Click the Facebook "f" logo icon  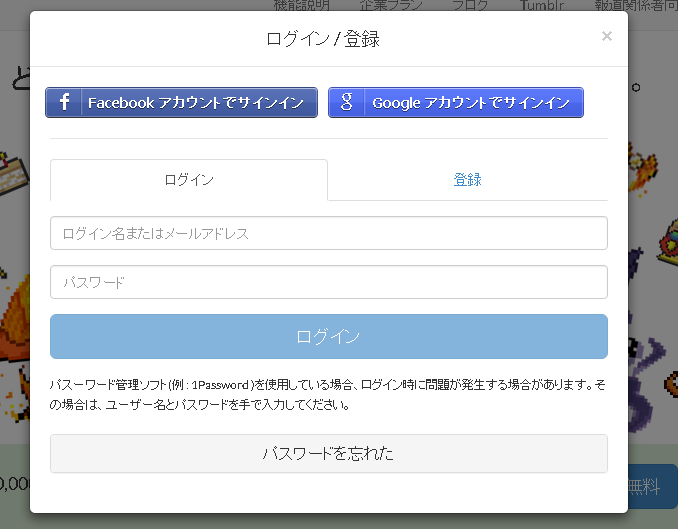64,102
